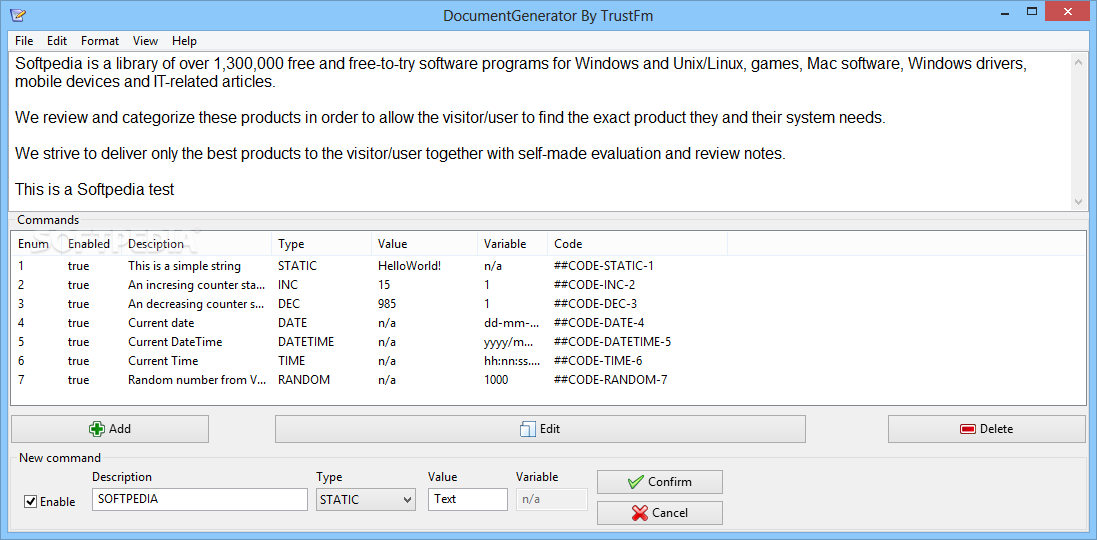
Task: Click the variable 1000 cell
Action: coord(496,380)
